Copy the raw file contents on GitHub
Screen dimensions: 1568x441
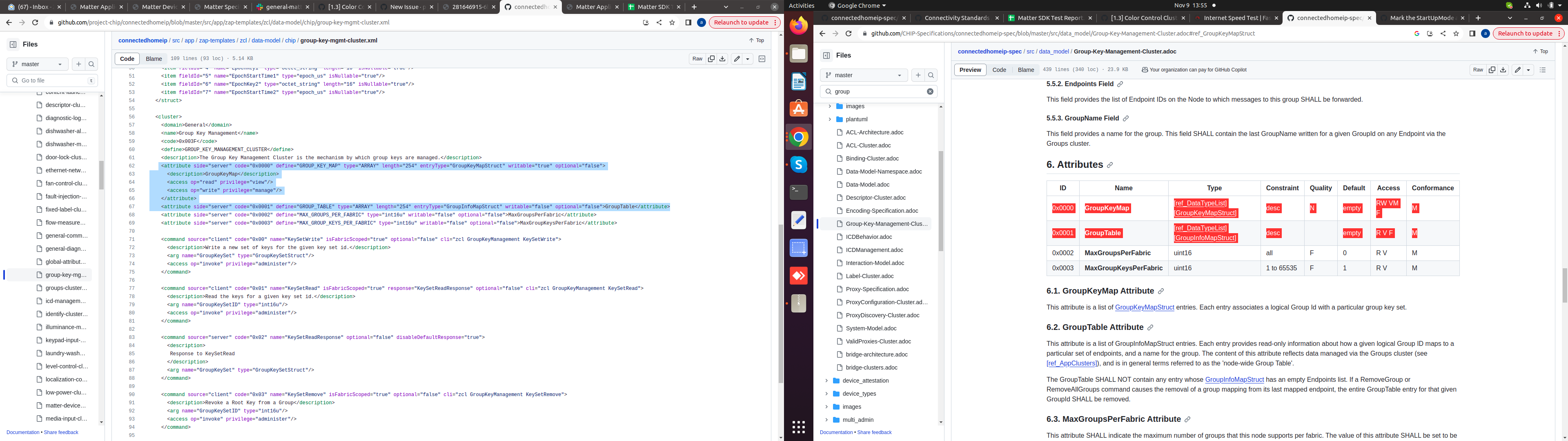[712, 58]
